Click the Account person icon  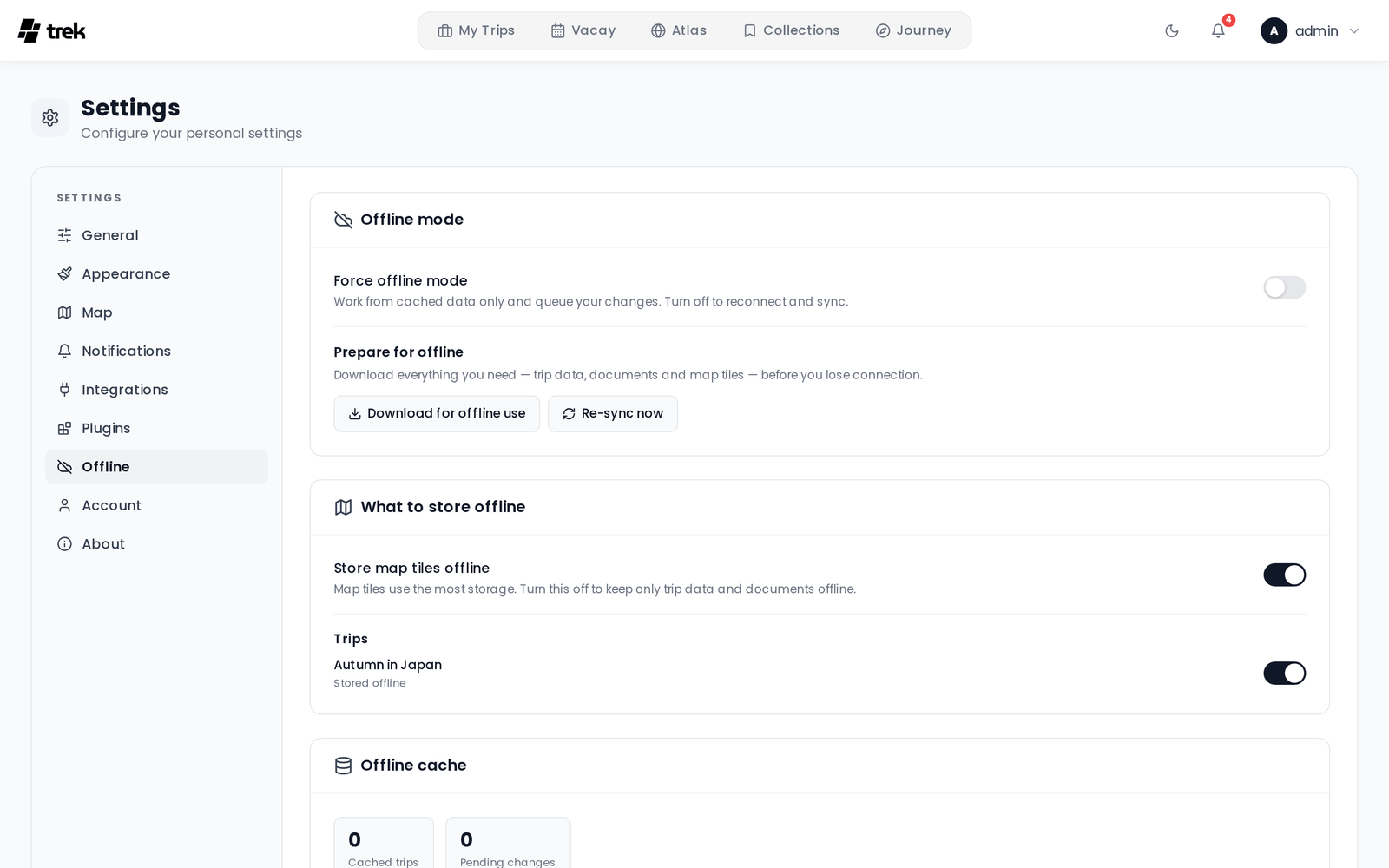pos(64,505)
